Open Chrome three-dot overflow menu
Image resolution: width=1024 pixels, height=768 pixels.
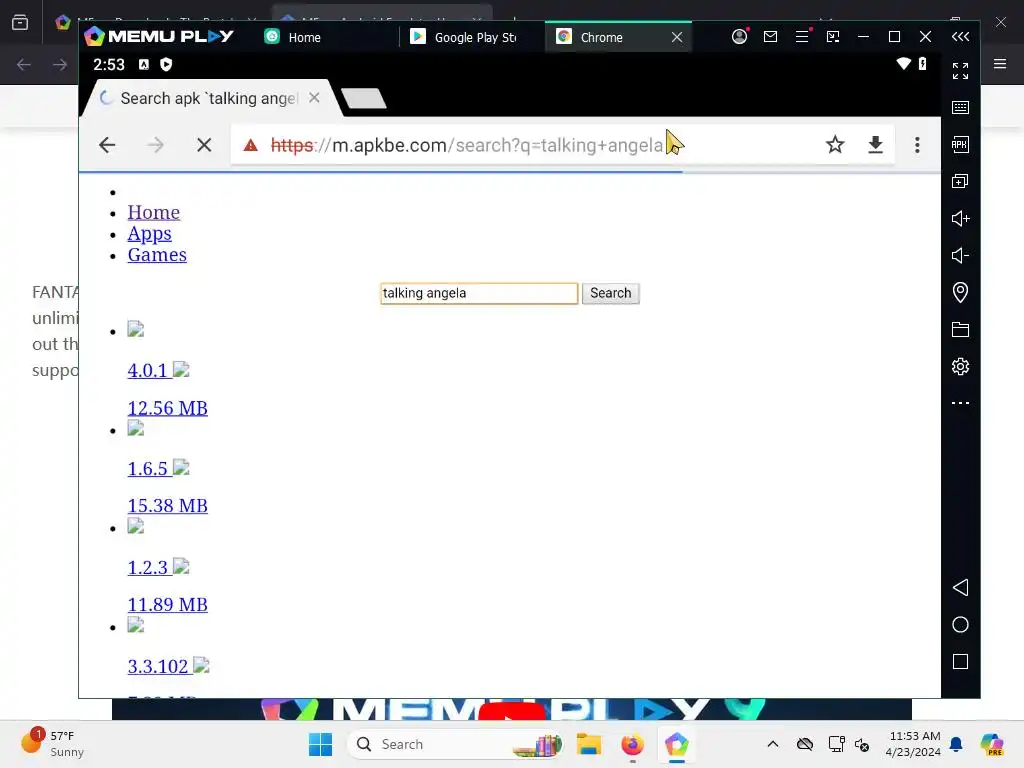(x=917, y=144)
